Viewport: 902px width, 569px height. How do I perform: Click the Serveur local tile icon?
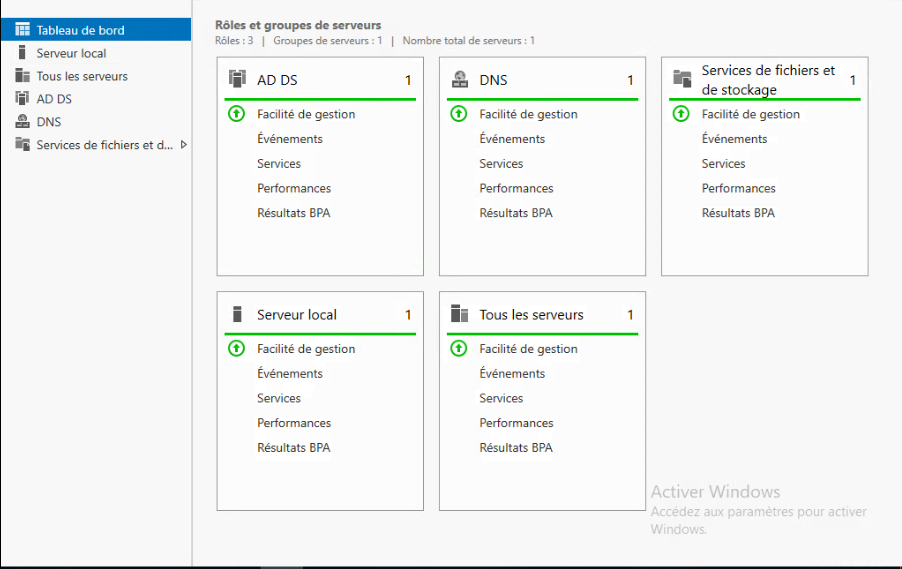pyautogui.click(x=237, y=314)
